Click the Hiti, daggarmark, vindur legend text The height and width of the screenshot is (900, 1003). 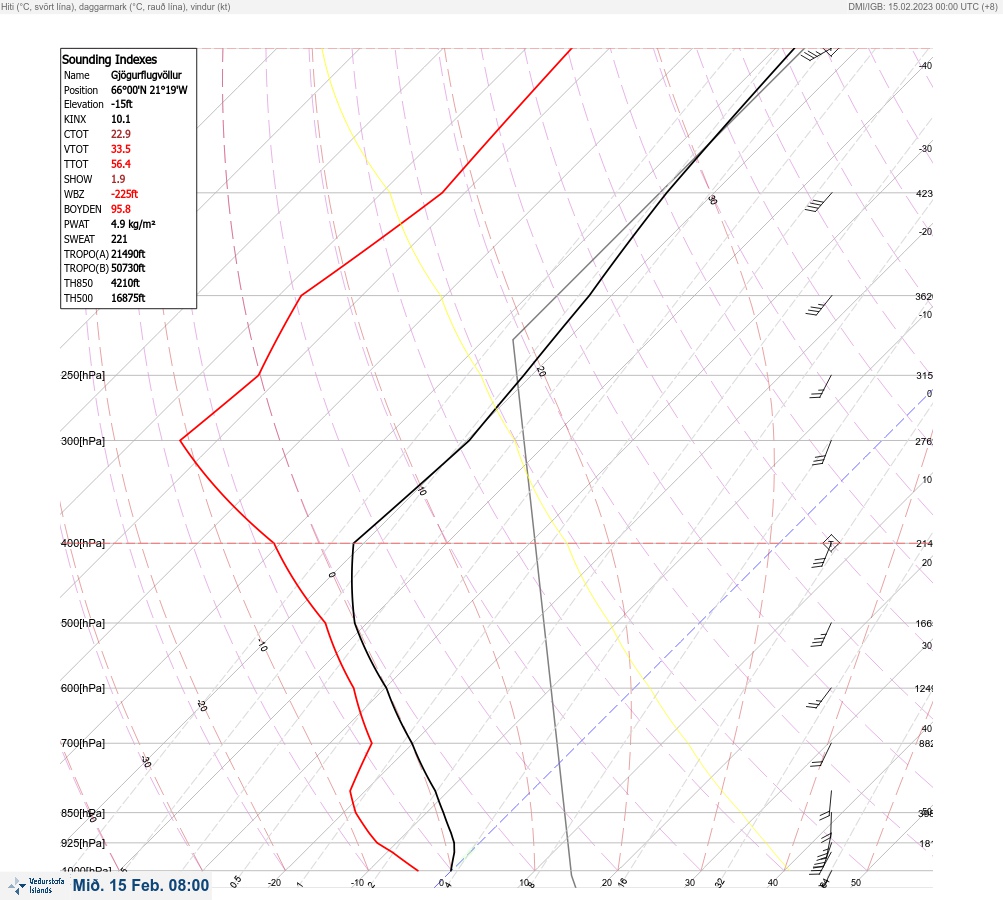[116, 6]
